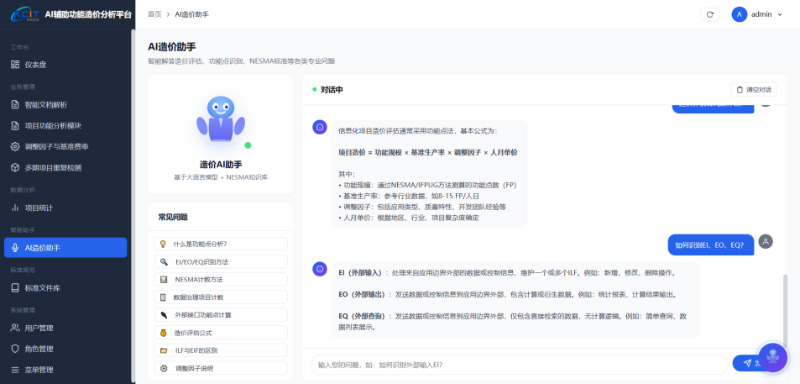Pick the 外部接口功能点计算 FAQ question

tap(220, 315)
